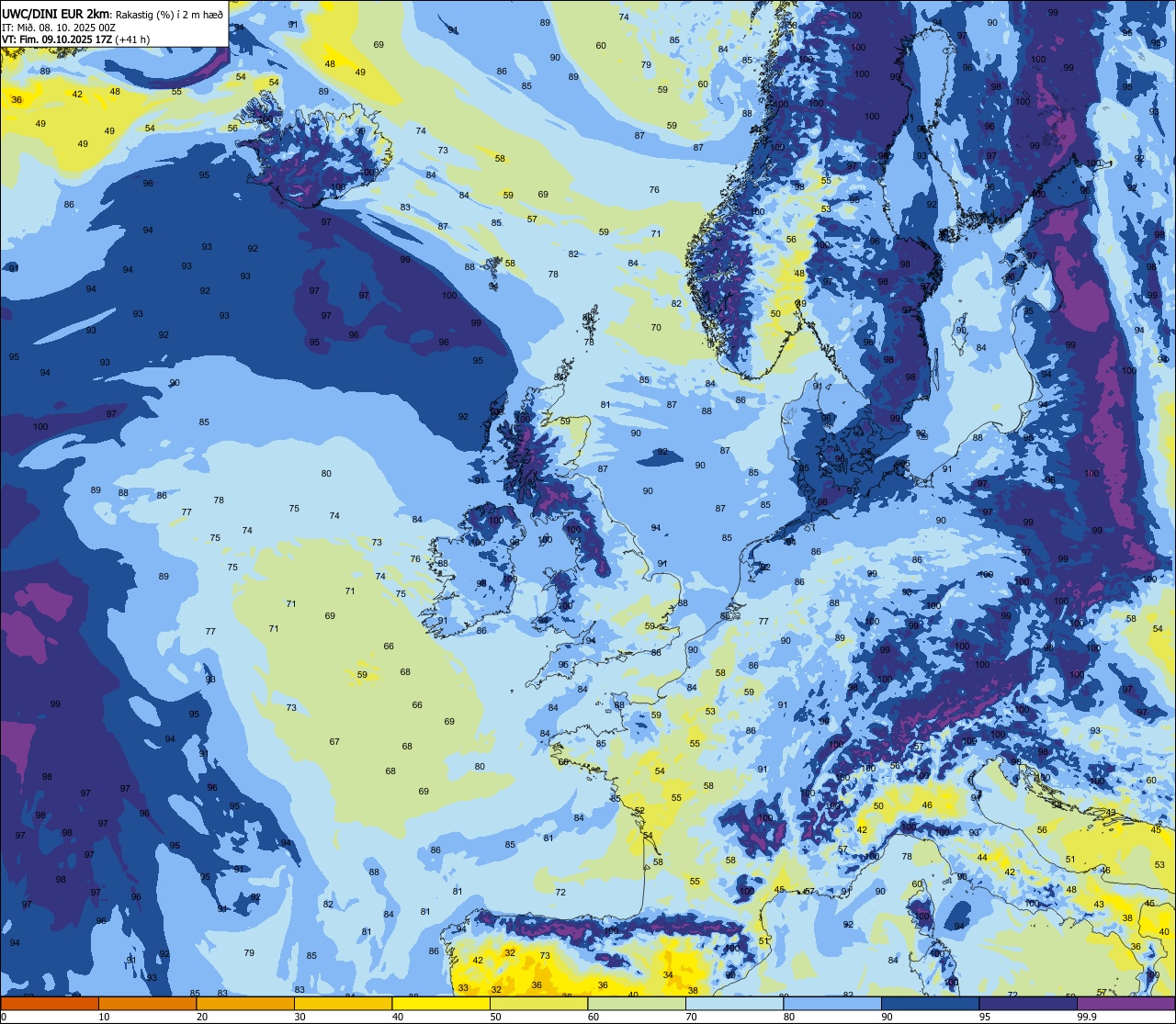This screenshot has width=1176, height=1024.
Task: Click the humidity value 70 west of Norway
Action: (x=656, y=327)
